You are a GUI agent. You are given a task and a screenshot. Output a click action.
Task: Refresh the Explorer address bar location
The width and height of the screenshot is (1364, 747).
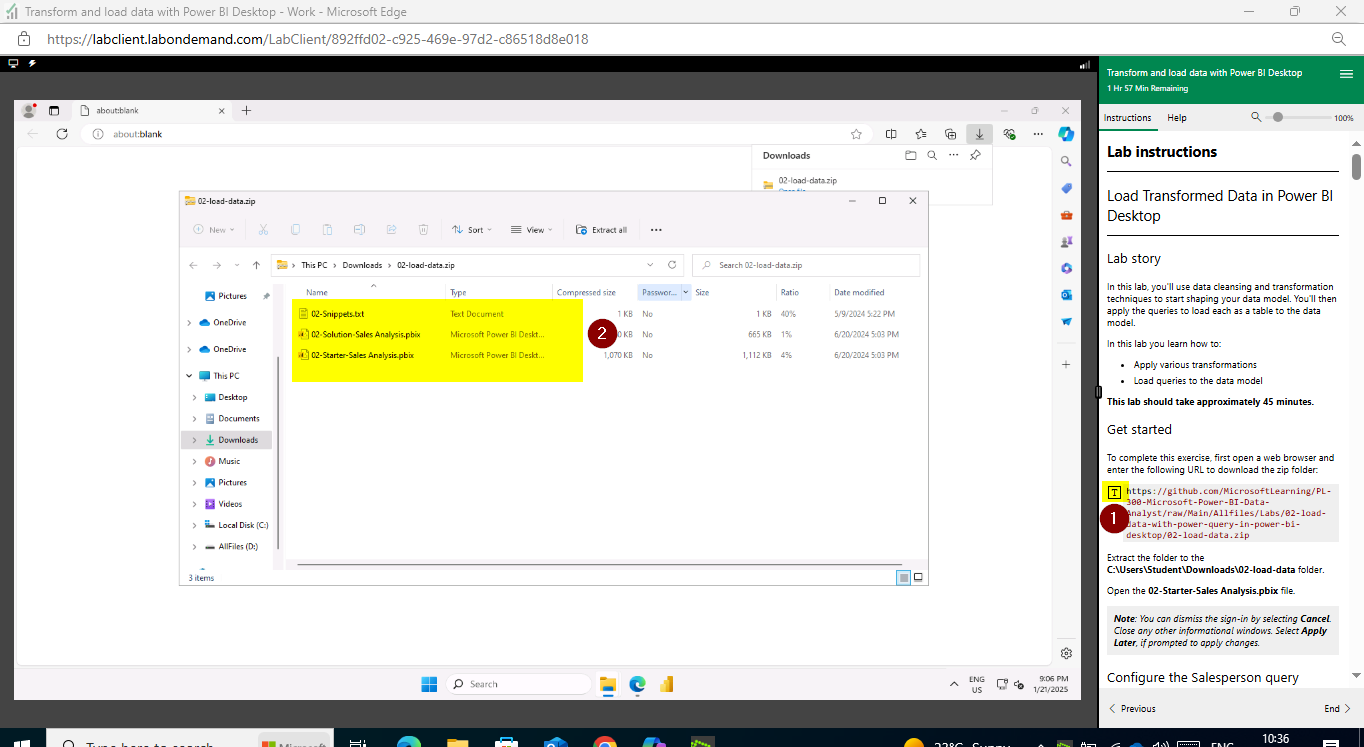[672, 265]
